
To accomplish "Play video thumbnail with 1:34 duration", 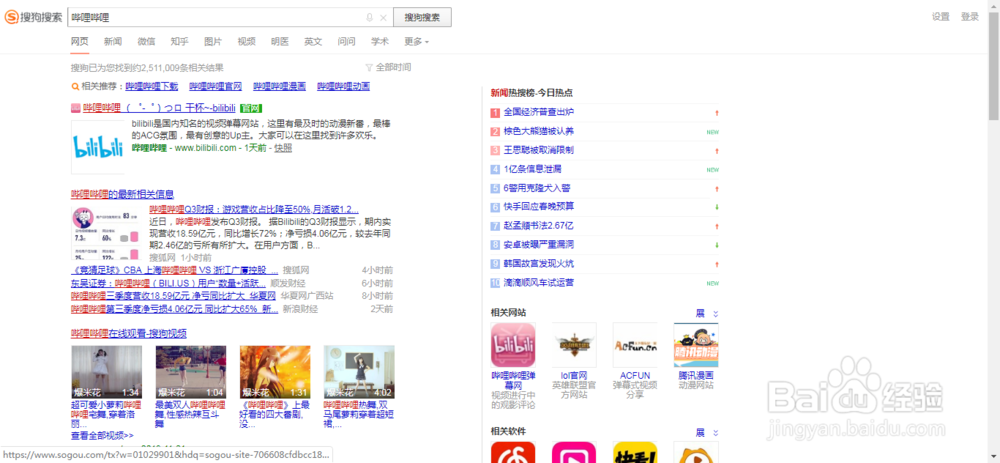I will [x=107, y=372].
